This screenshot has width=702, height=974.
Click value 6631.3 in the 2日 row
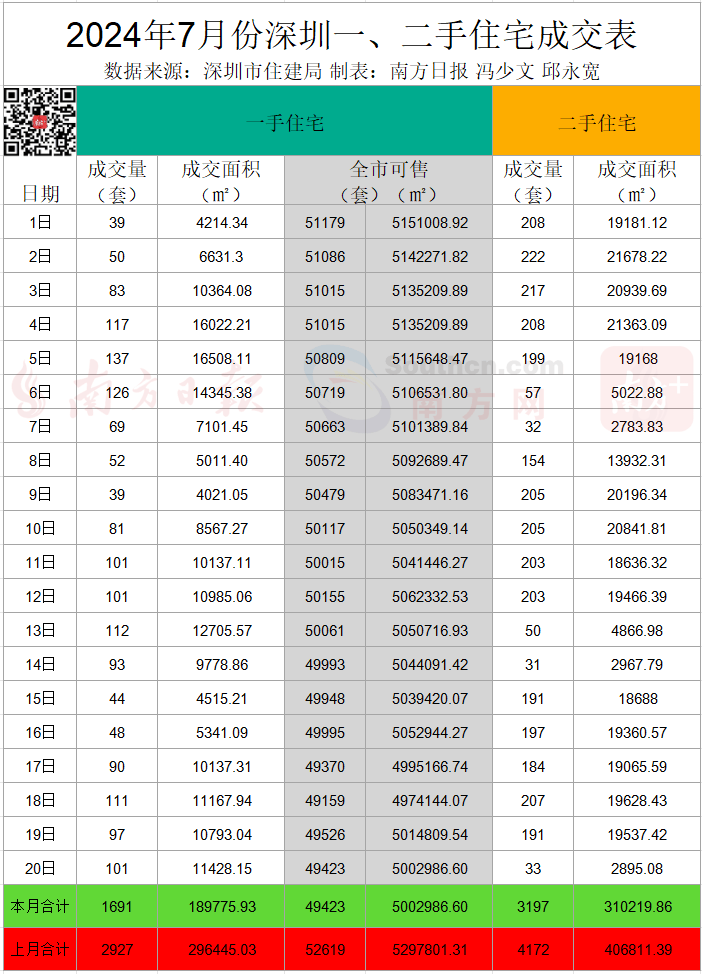(x=221, y=257)
